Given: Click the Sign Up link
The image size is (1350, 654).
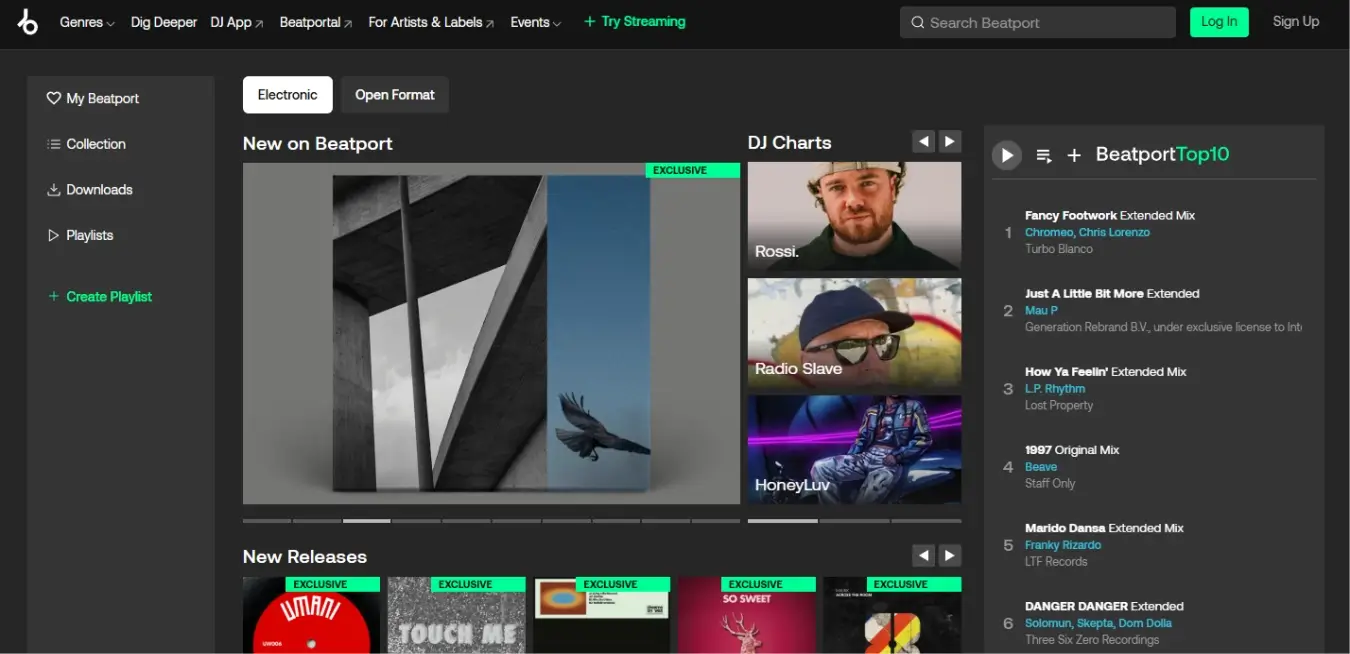Looking at the screenshot, I should click(x=1296, y=21).
